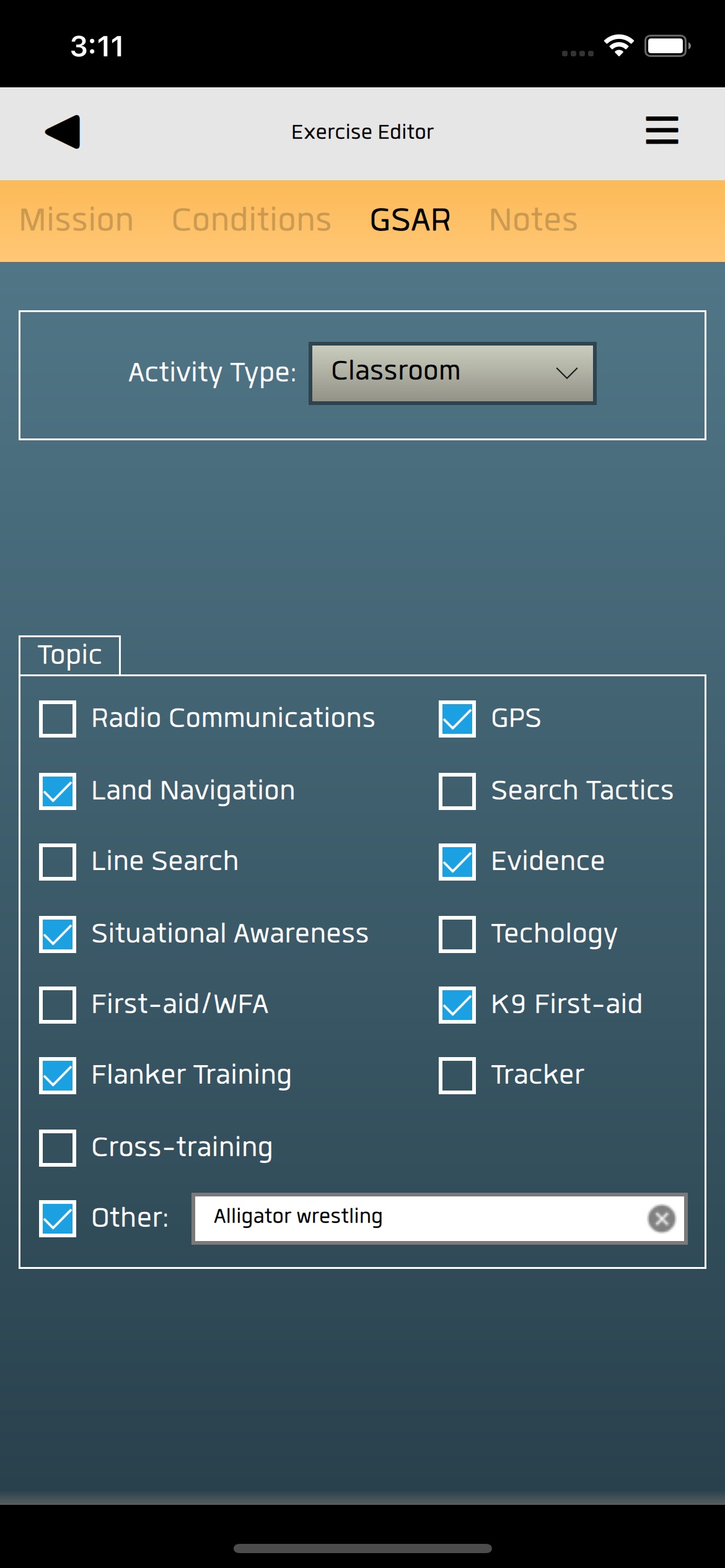
Task: Tap the back arrow icon
Action: (63, 132)
